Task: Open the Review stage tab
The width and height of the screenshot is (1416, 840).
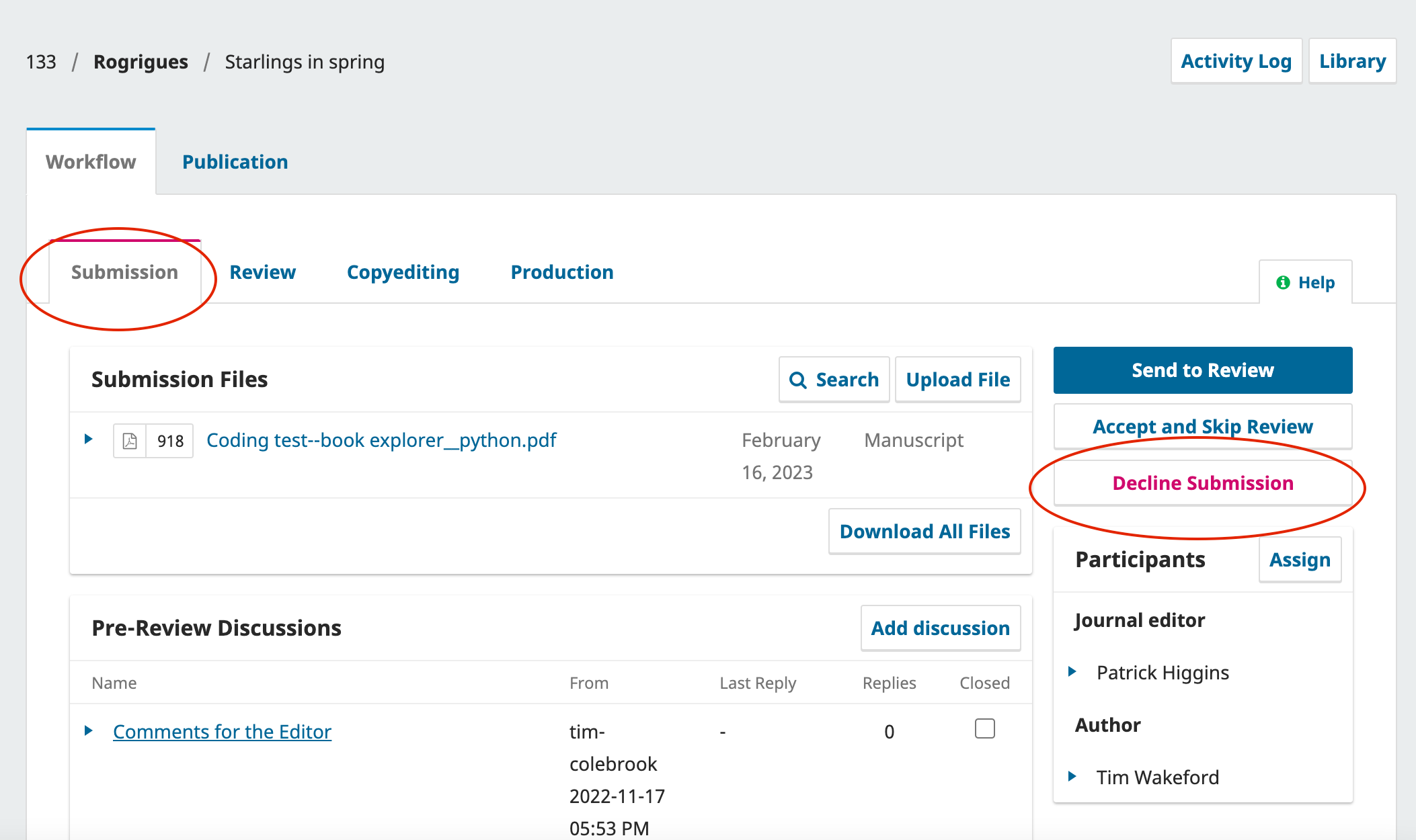Action: click(262, 272)
